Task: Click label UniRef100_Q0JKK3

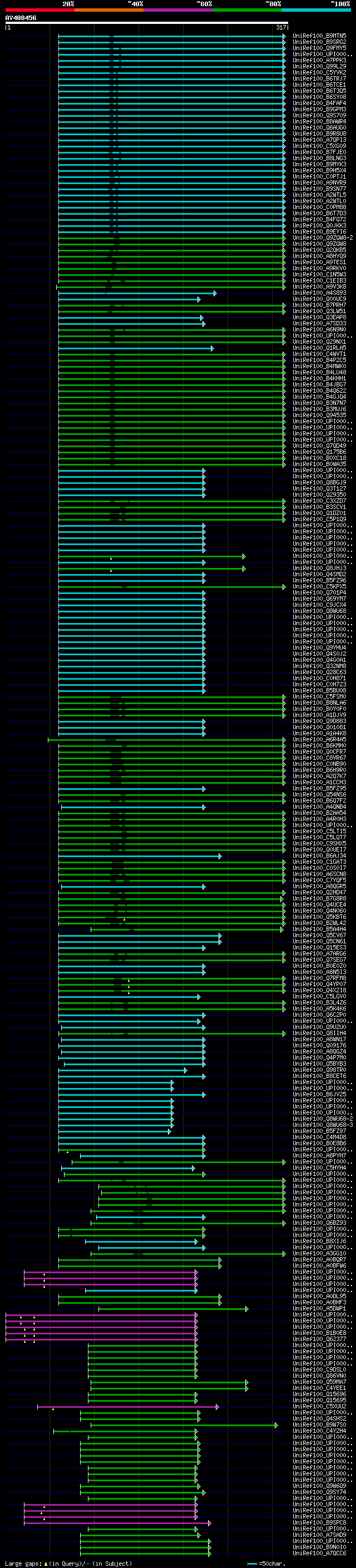Action: coord(319,225)
